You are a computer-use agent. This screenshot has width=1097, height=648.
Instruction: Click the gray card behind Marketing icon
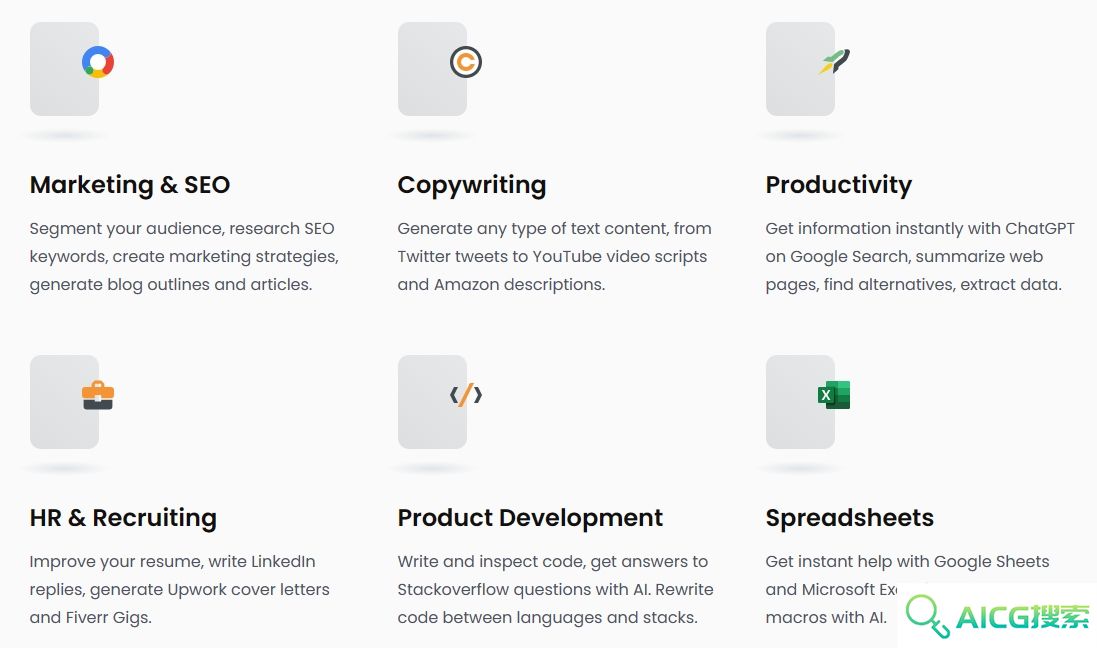pyautogui.click(x=64, y=69)
